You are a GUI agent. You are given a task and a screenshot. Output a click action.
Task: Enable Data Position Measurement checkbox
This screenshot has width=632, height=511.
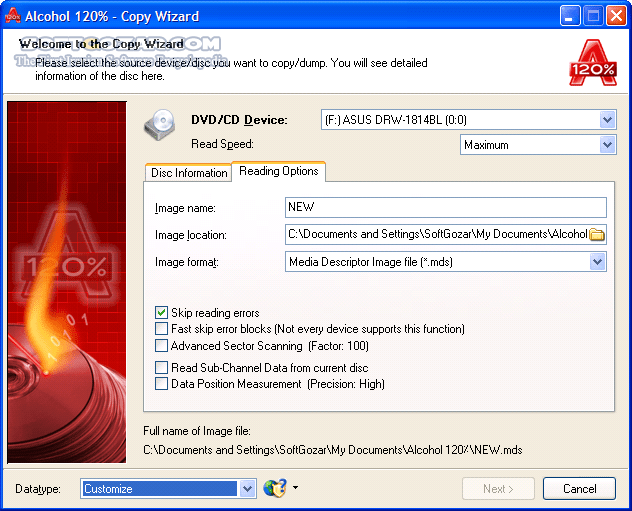click(162, 383)
